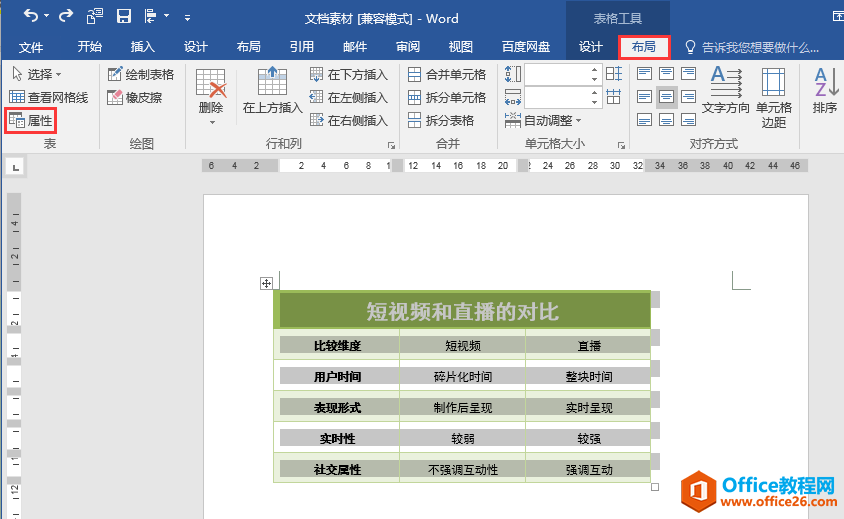
Task: Click the 短视频和直播的对比 title cell
Action: click(462, 311)
